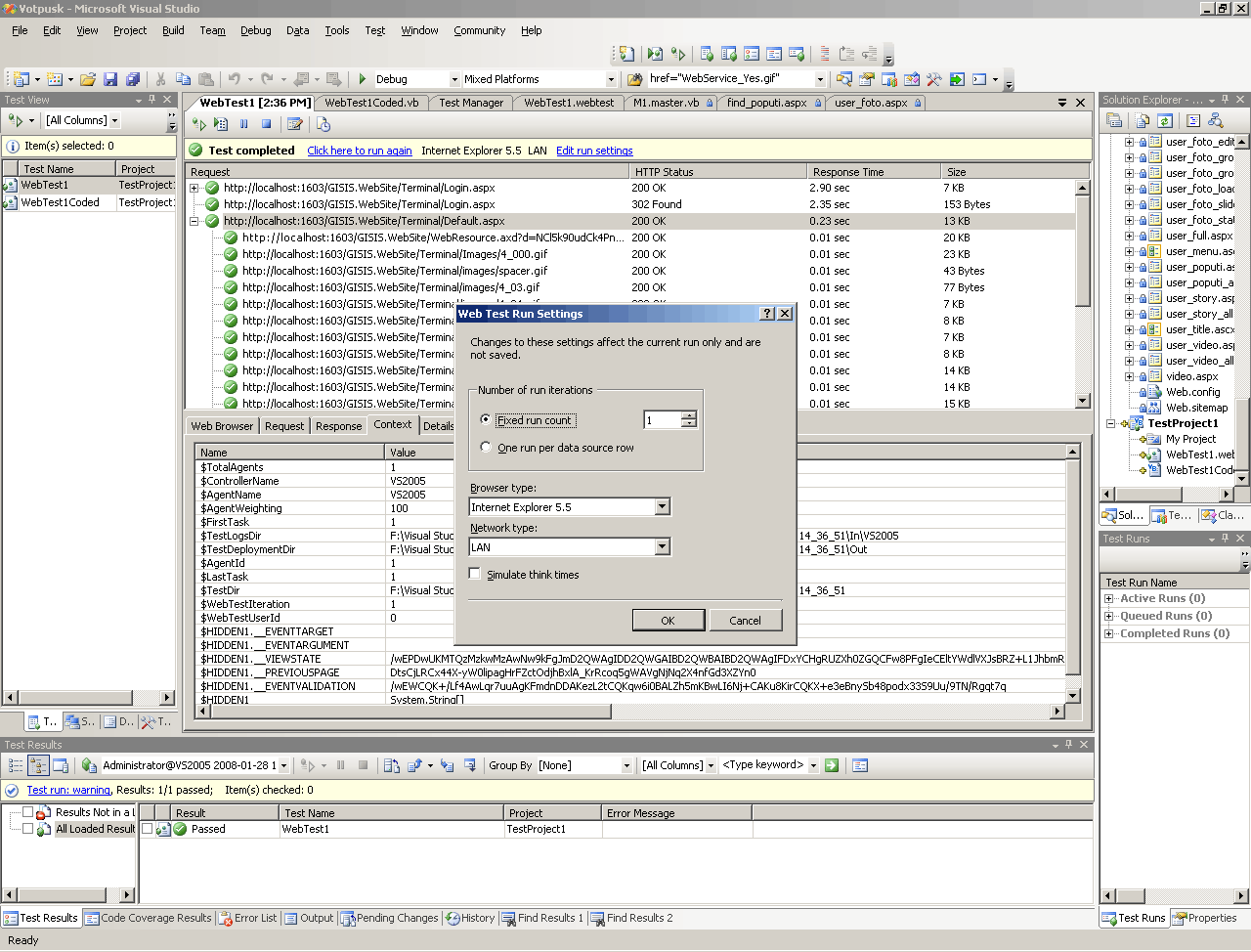Click the Open File folder icon
Image resolution: width=1251 pixels, height=952 pixels.
pos(88,79)
